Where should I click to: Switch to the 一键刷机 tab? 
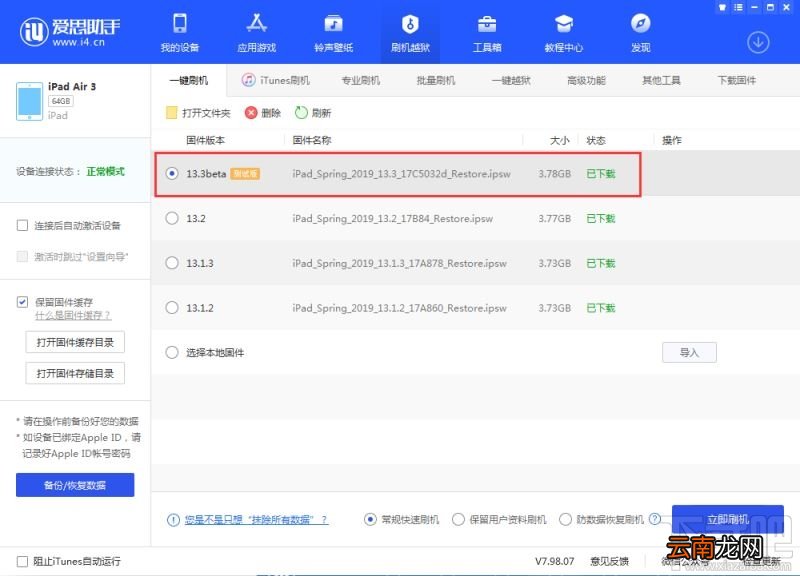189,80
